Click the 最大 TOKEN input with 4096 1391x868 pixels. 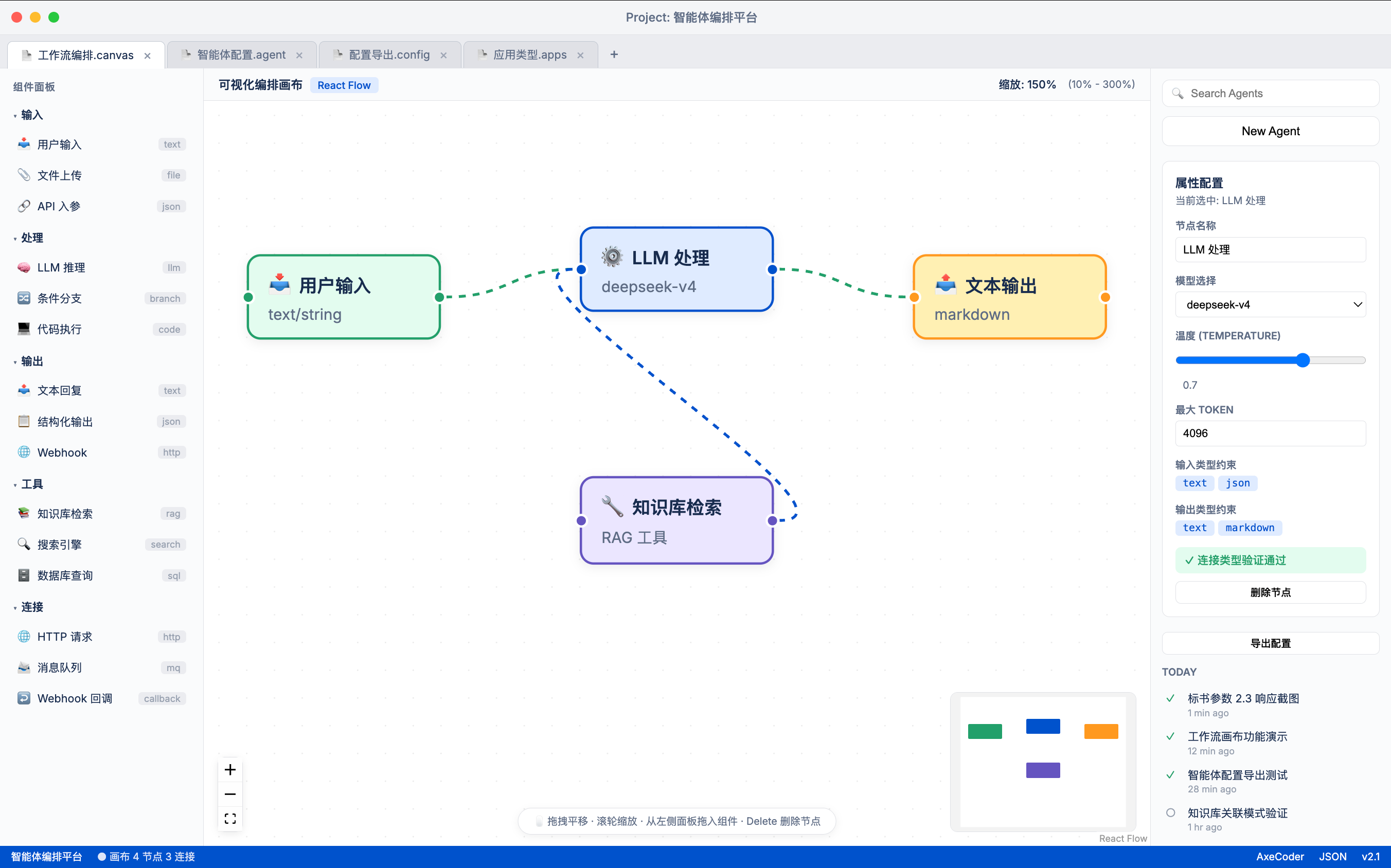click(x=1271, y=433)
